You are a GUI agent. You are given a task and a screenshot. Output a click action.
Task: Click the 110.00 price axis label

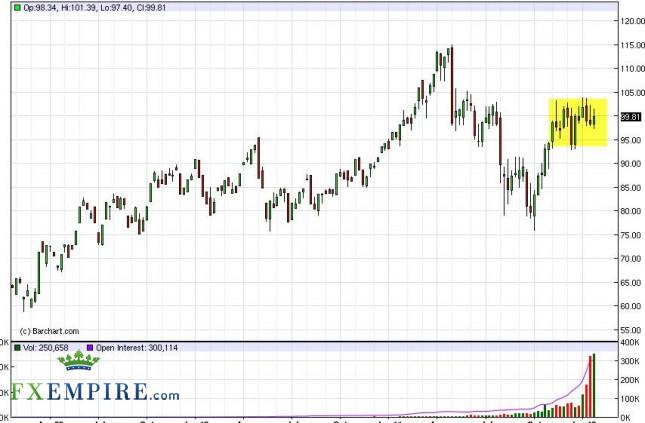tap(632, 69)
